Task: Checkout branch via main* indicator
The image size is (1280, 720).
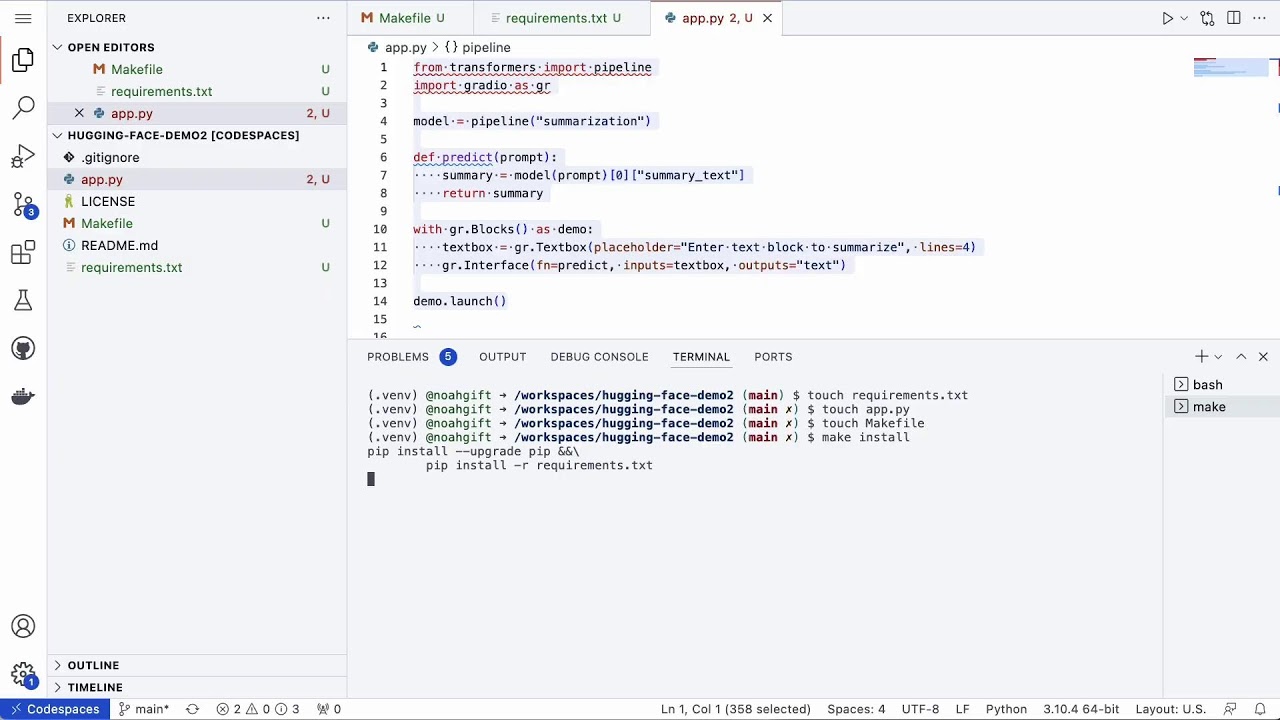Action: (144, 709)
